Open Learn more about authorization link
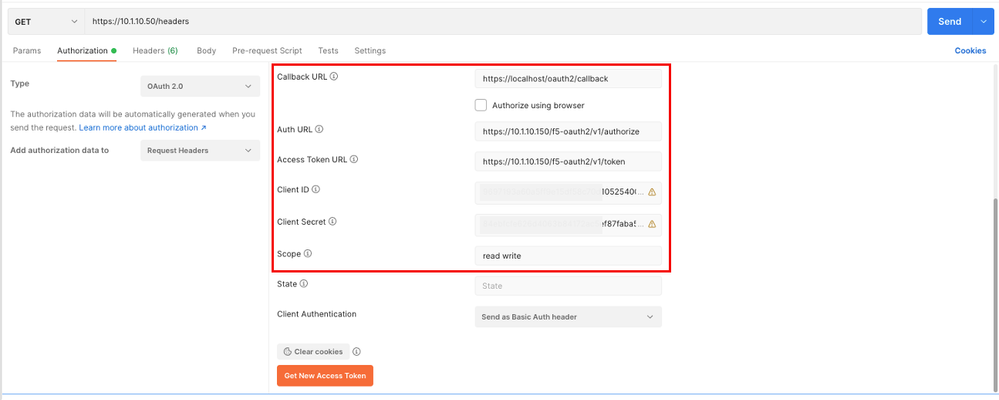This screenshot has height=400, width=999. click(x=143, y=128)
